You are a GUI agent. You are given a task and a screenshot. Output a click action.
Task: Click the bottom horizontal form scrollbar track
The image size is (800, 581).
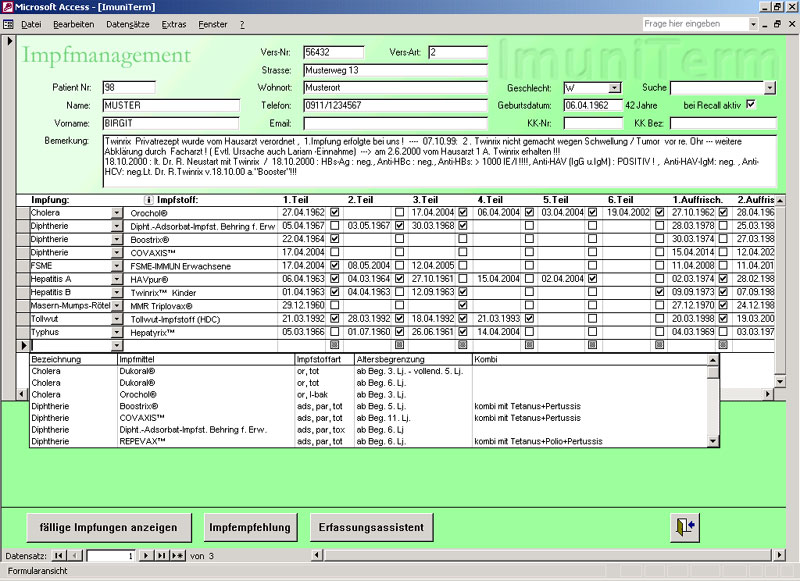coord(547,555)
